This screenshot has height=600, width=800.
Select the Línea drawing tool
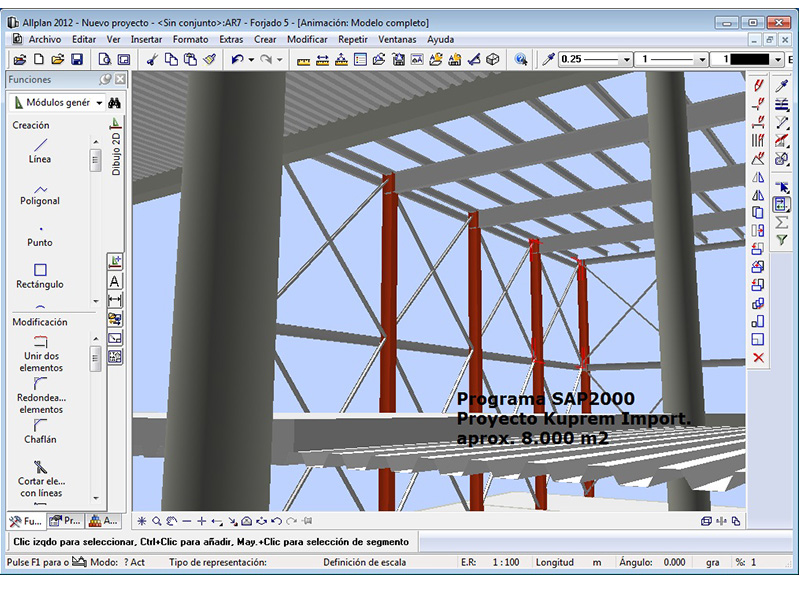pyautogui.click(x=40, y=150)
